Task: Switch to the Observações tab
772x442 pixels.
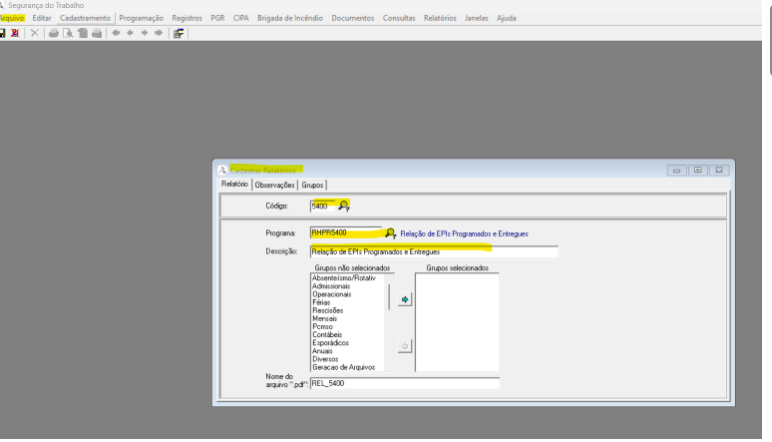Action: tap(274, 185)
